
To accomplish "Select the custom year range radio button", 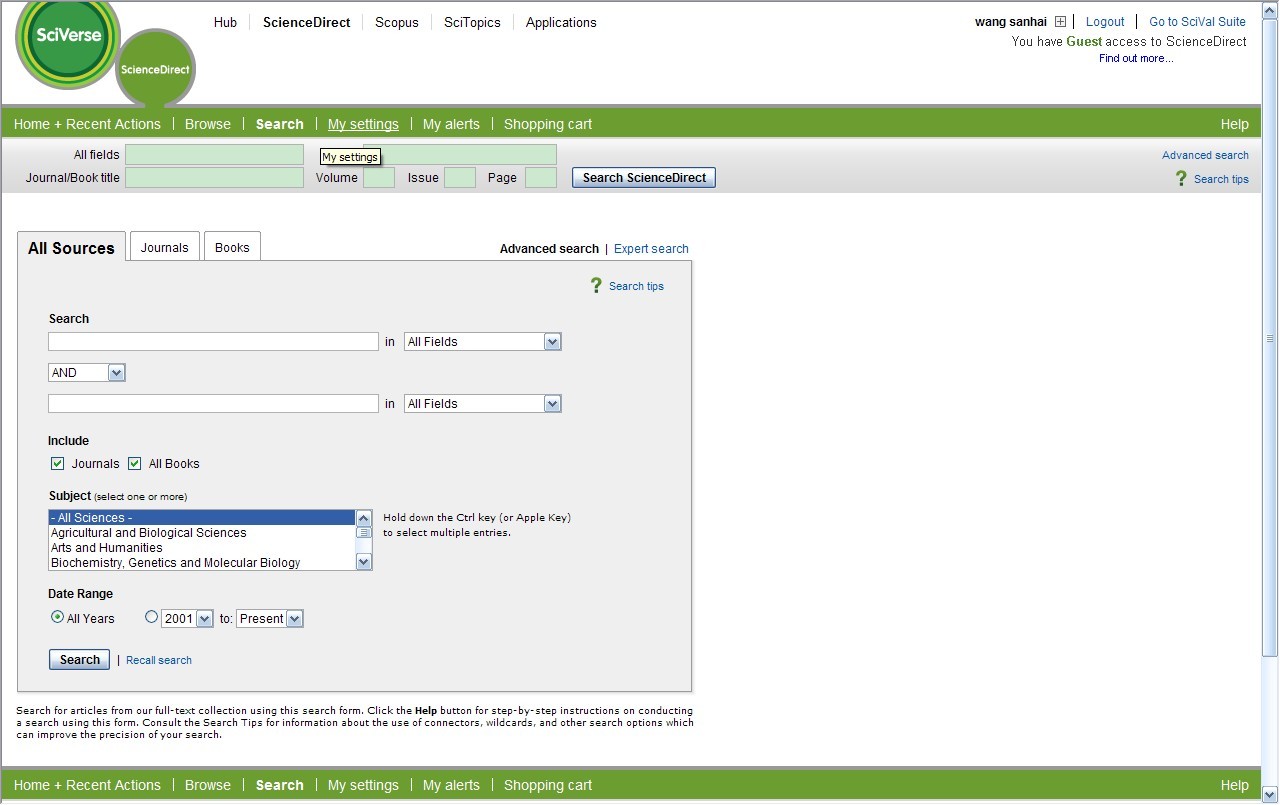I will point(152,618).
